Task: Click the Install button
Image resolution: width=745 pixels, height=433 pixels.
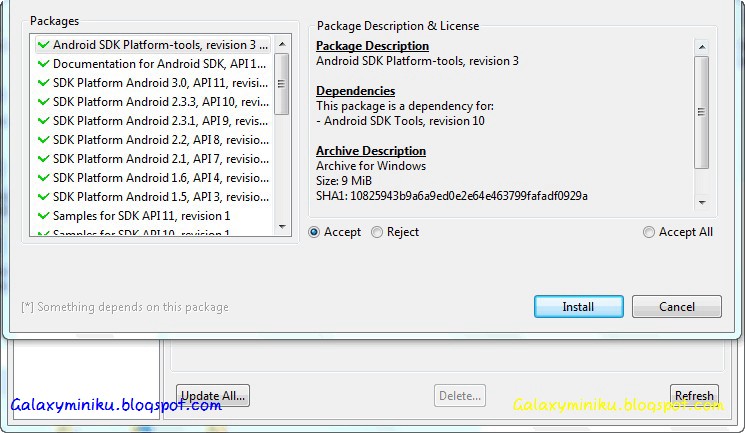Action: click(x=578, y=307)
